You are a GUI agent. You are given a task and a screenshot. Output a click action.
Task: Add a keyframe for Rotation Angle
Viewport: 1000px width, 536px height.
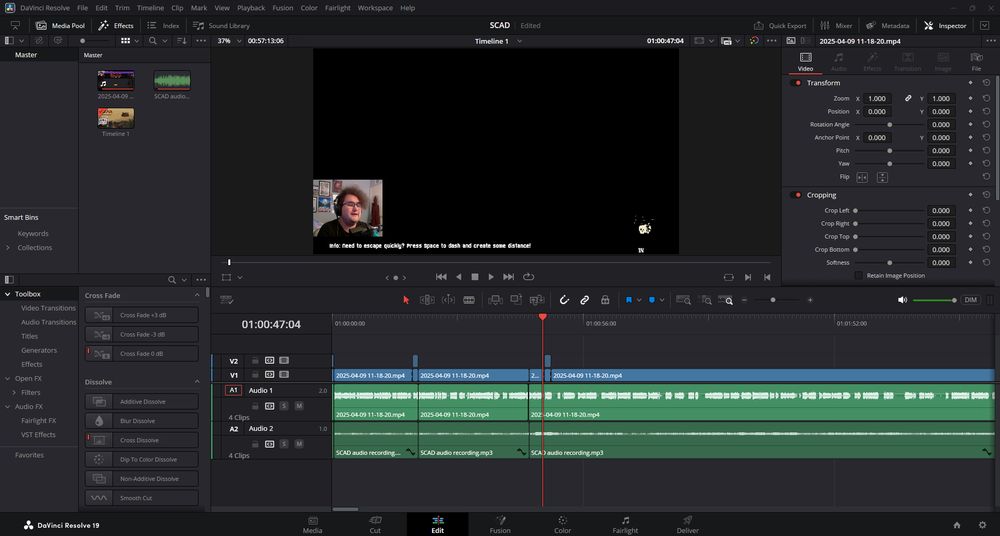(970, 124)
